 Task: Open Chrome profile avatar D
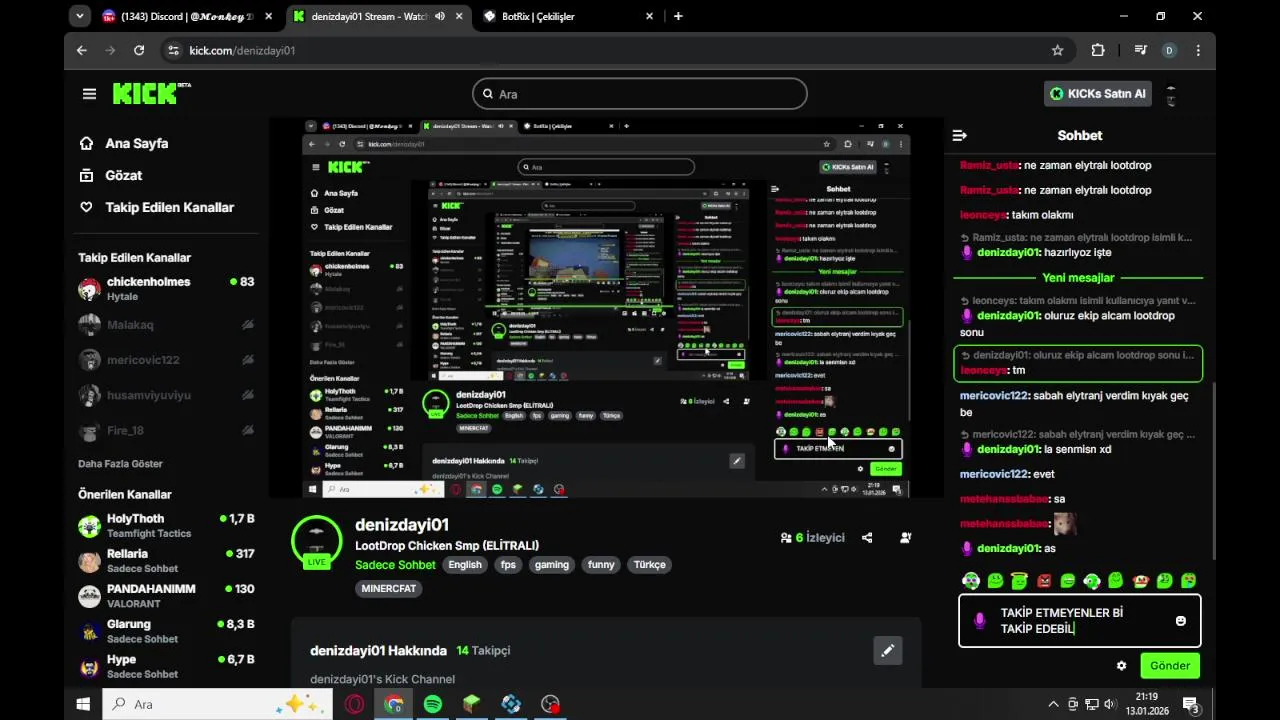(x=1169, y=50)
